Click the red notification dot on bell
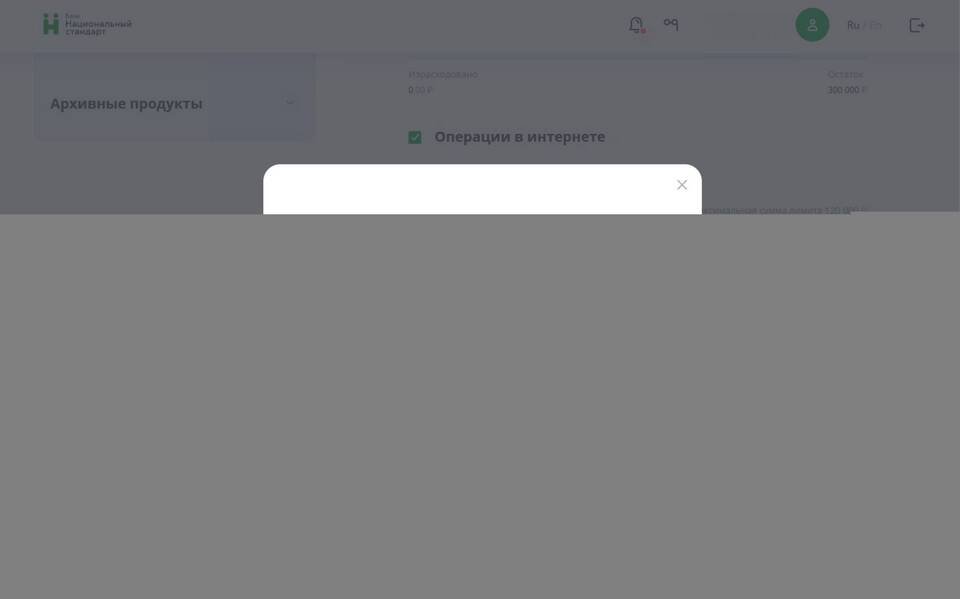The image size is (960, 599). pos(643,31)
